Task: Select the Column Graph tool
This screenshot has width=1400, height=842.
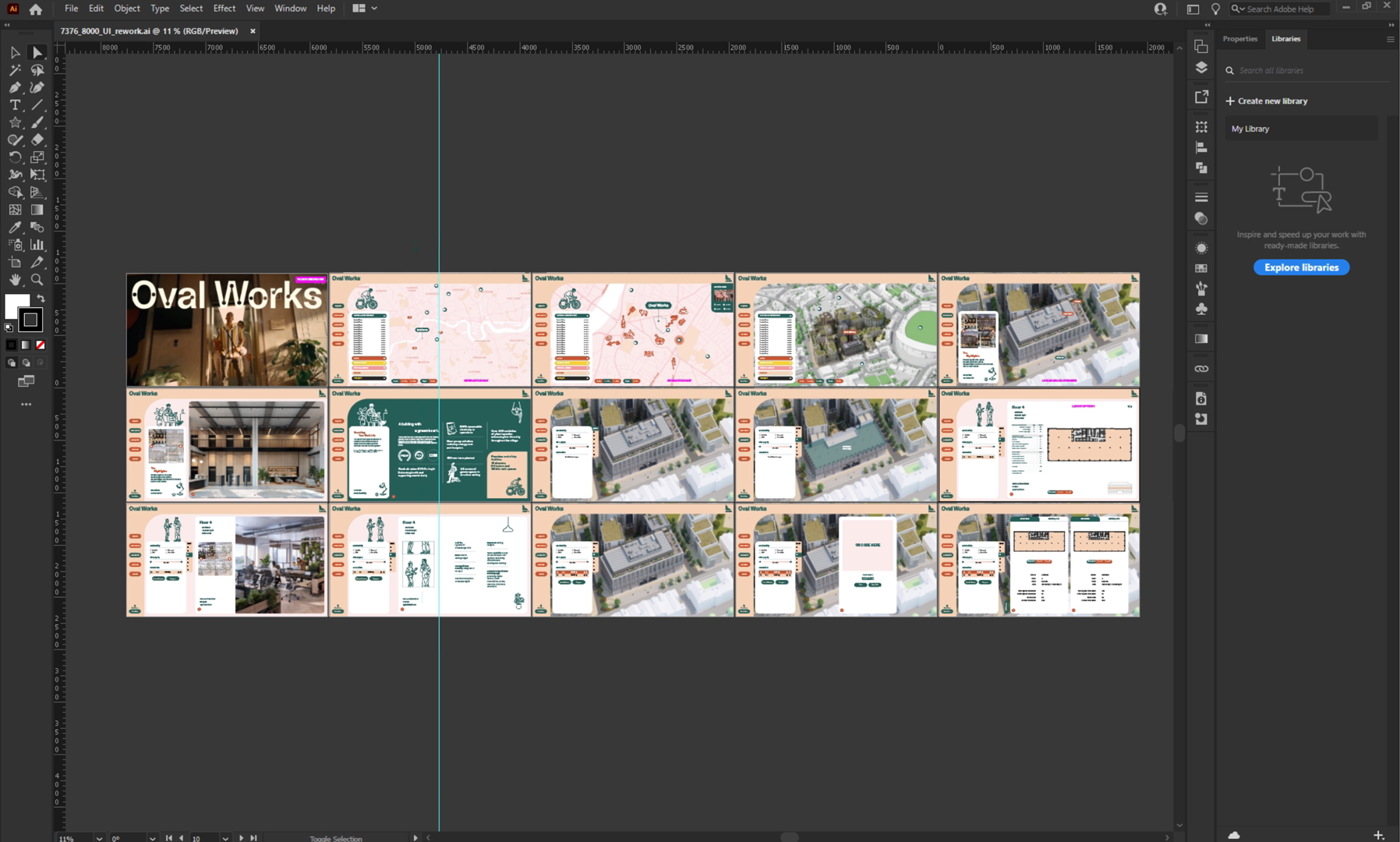Action: point(37,245)
